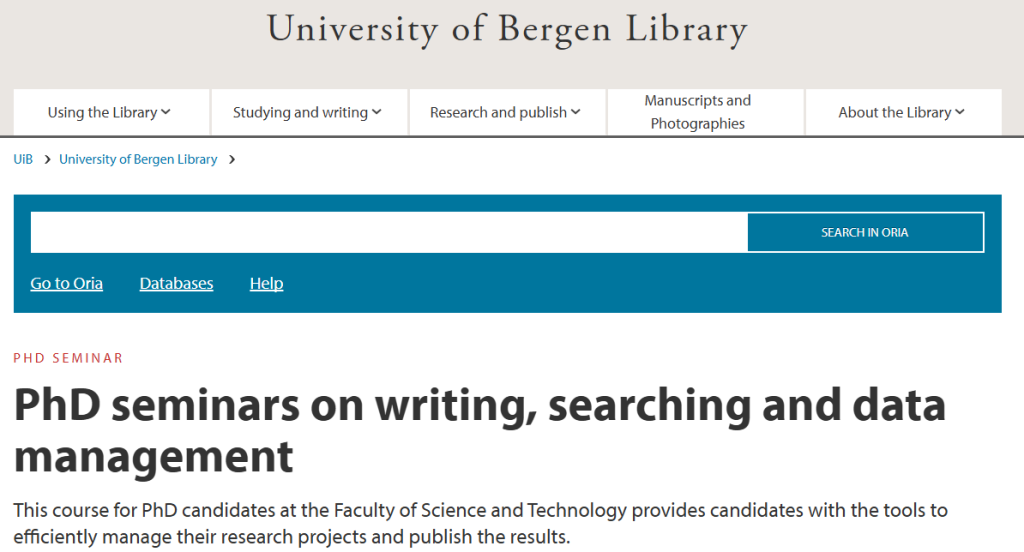
Task: Go to Manuscripts and Photographies
Action: [x=697, y=112]
